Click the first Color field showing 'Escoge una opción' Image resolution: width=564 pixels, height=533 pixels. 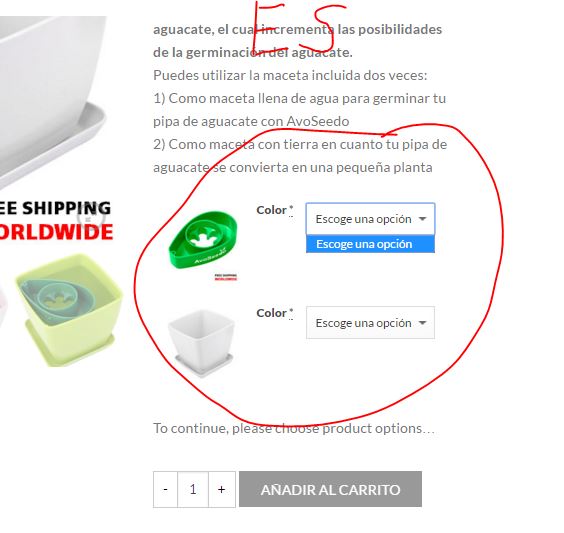tap(370, 219)
